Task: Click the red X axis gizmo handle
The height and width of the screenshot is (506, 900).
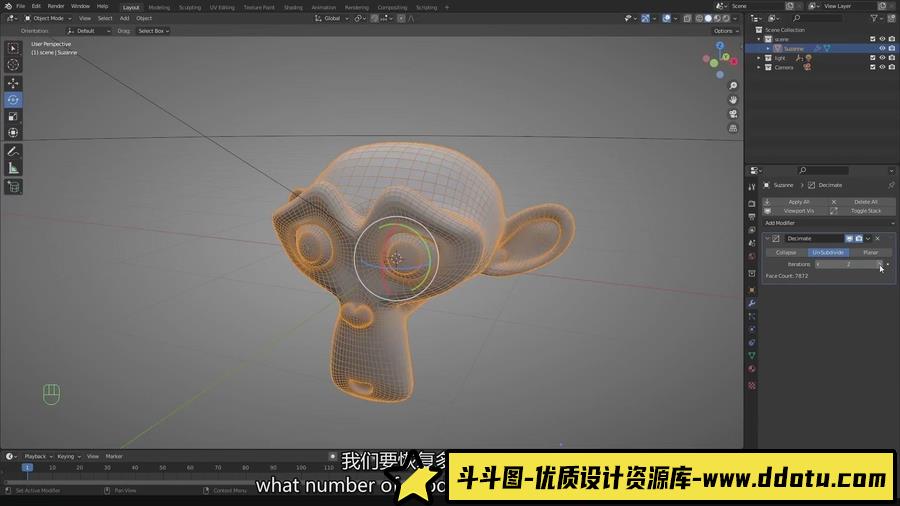Action: 734,61
